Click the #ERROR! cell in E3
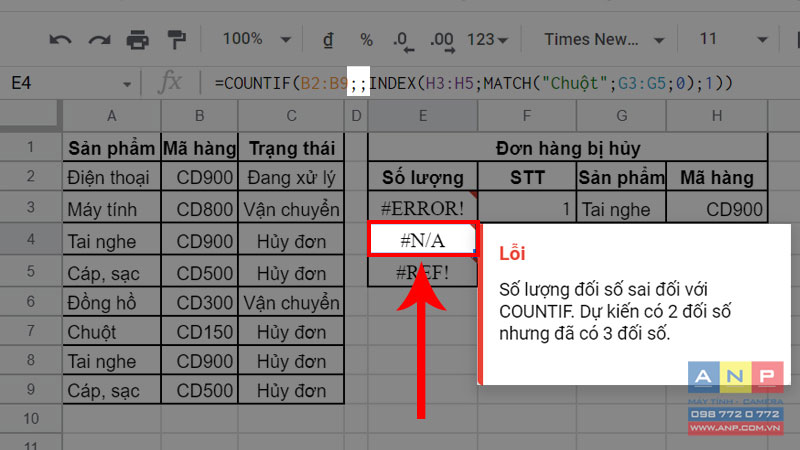The image size is (800, 450). click(423, 208)
